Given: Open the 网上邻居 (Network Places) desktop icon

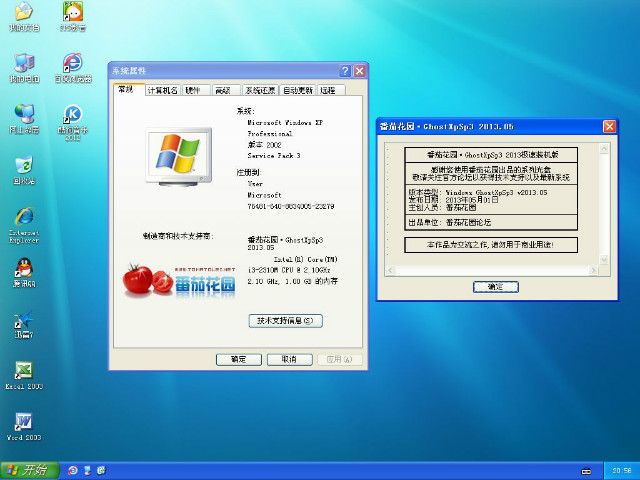Looking at the screenshot, I should click(x=24, y=119).
